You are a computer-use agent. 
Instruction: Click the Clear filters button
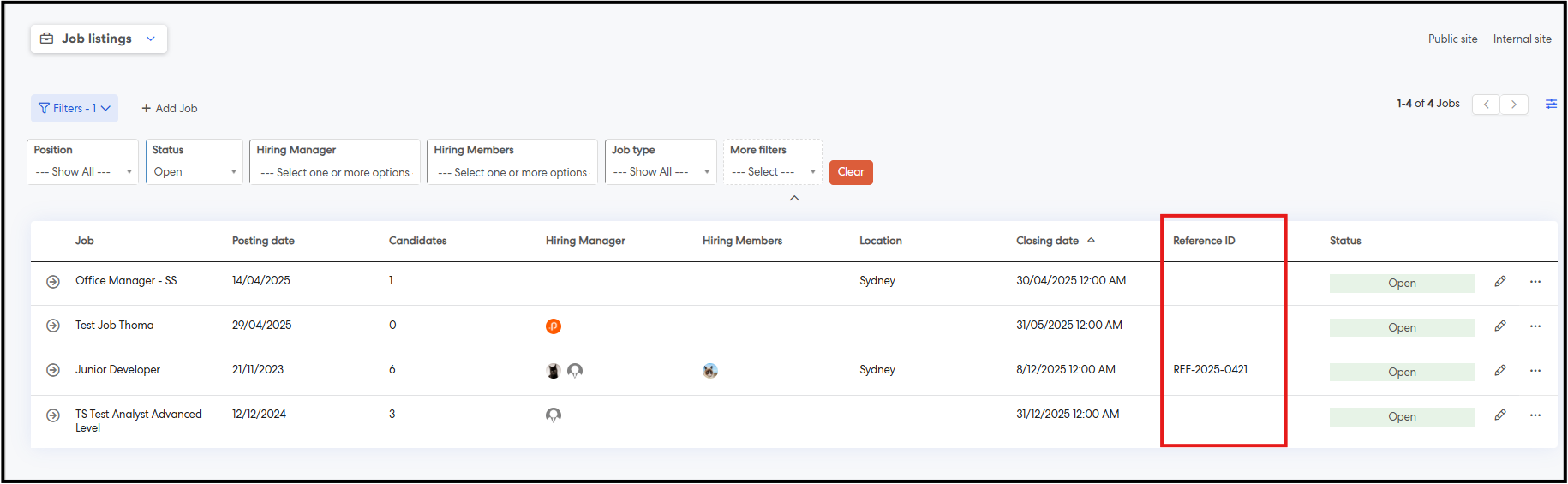[x=851, y=172]
